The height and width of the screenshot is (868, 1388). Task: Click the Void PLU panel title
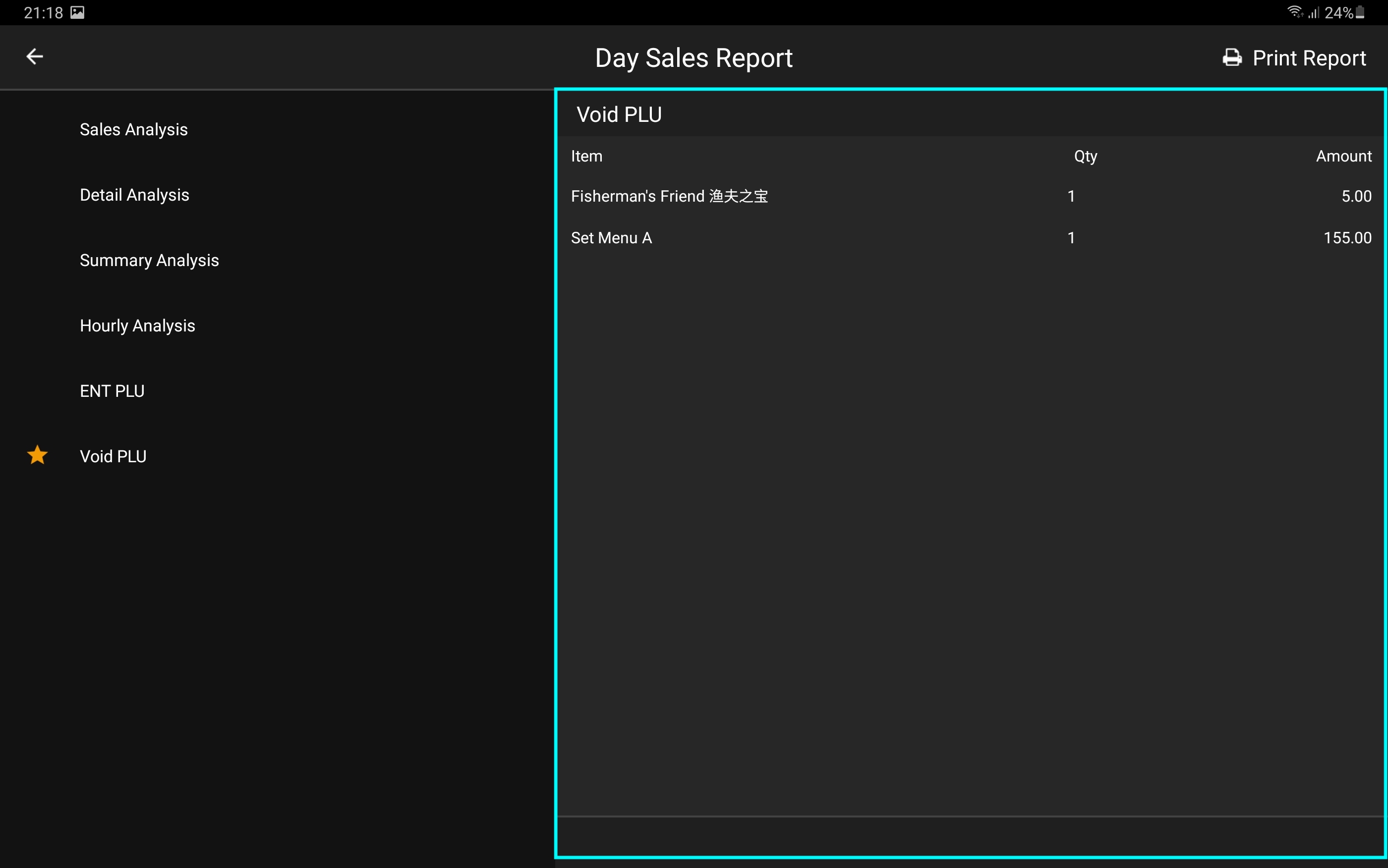click(619, 115)
